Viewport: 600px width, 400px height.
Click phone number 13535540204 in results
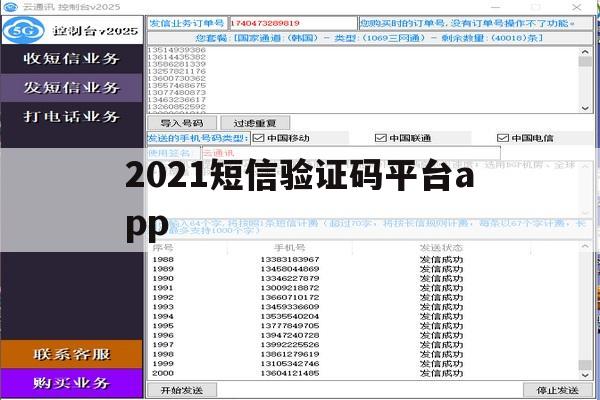click(290, 316)
